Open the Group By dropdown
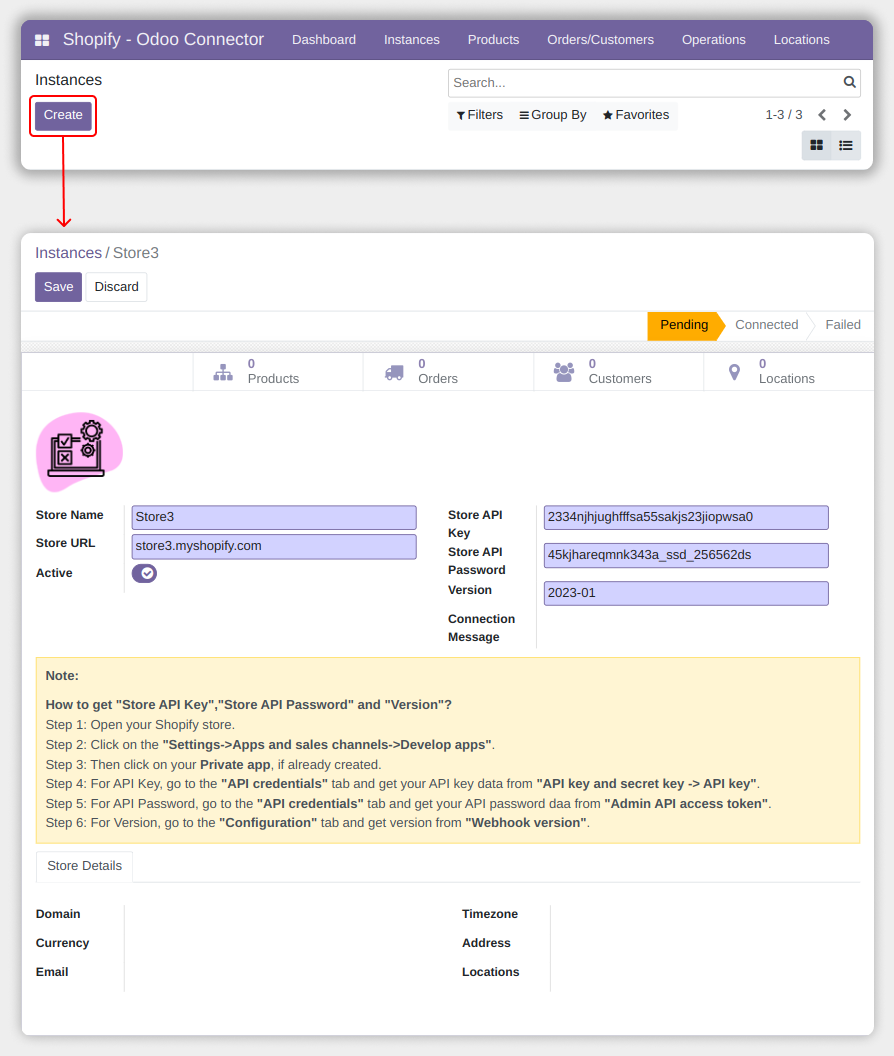The height and width of the screenshot is (1056, 894). (552, 115)
